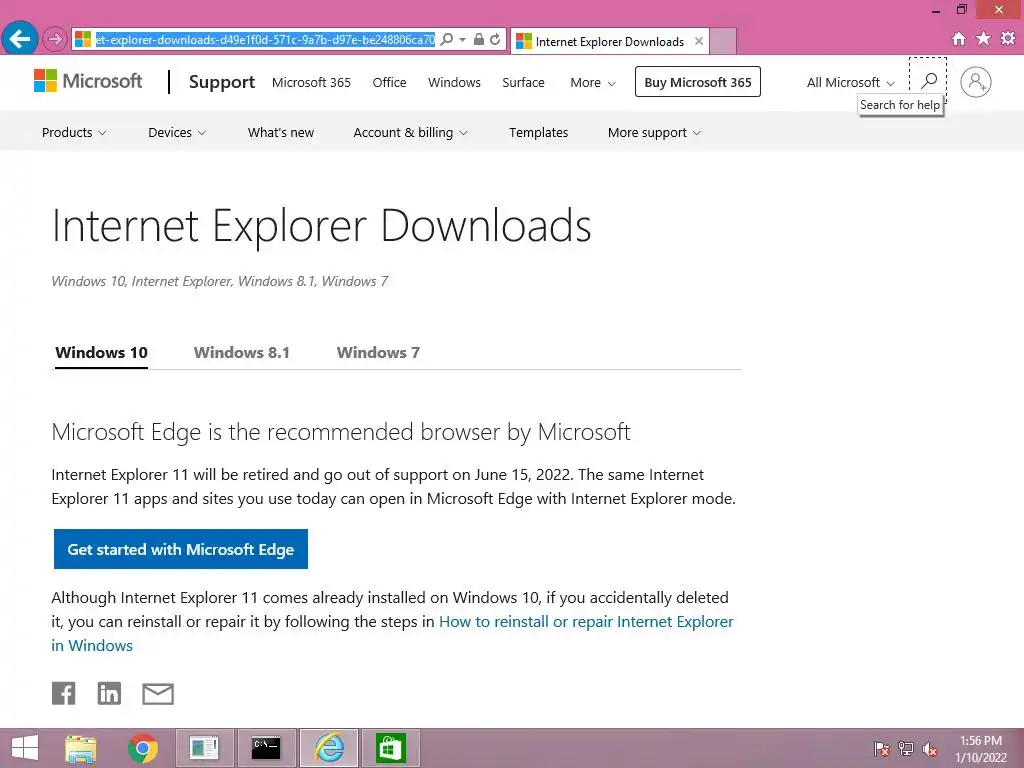1024x768 pixels.
Task: Launch Google Chrome from the taskbar
Action: 143,748
